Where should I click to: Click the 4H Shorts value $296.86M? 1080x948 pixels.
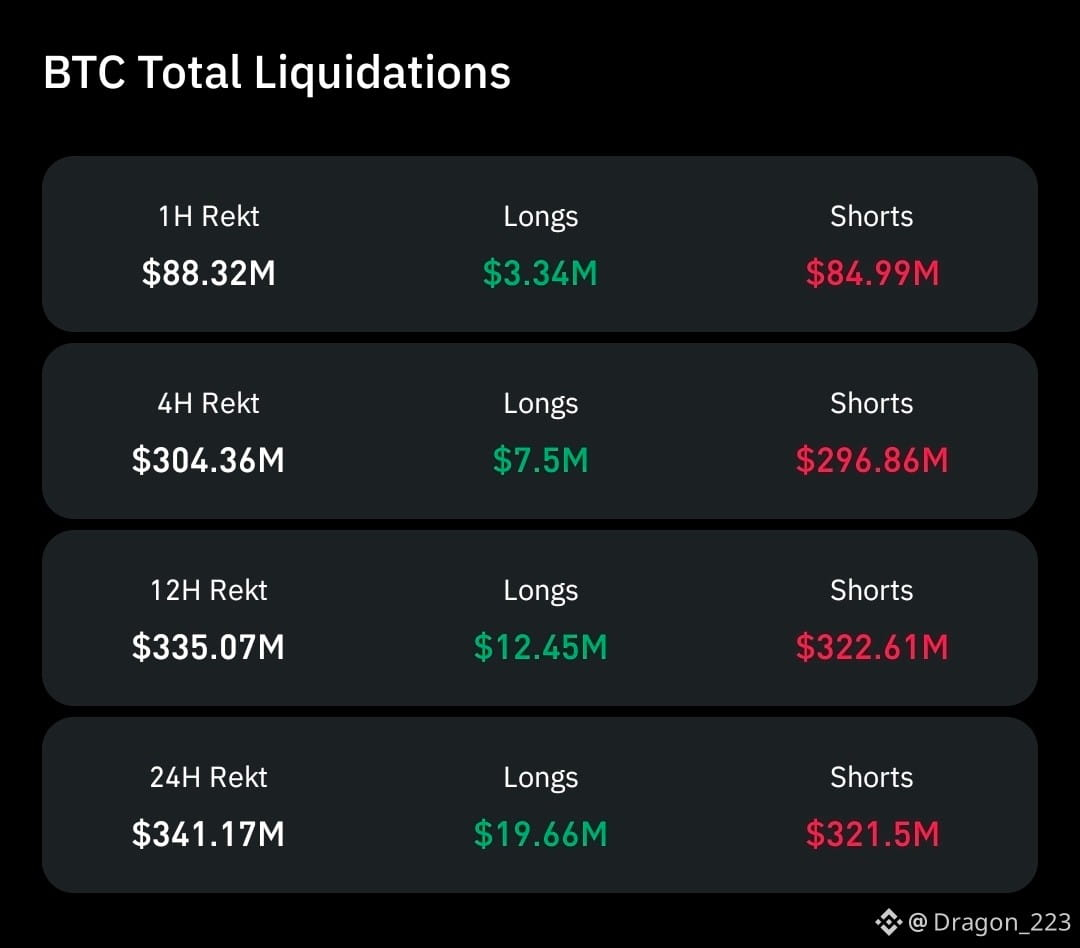(x=872, y=460)
